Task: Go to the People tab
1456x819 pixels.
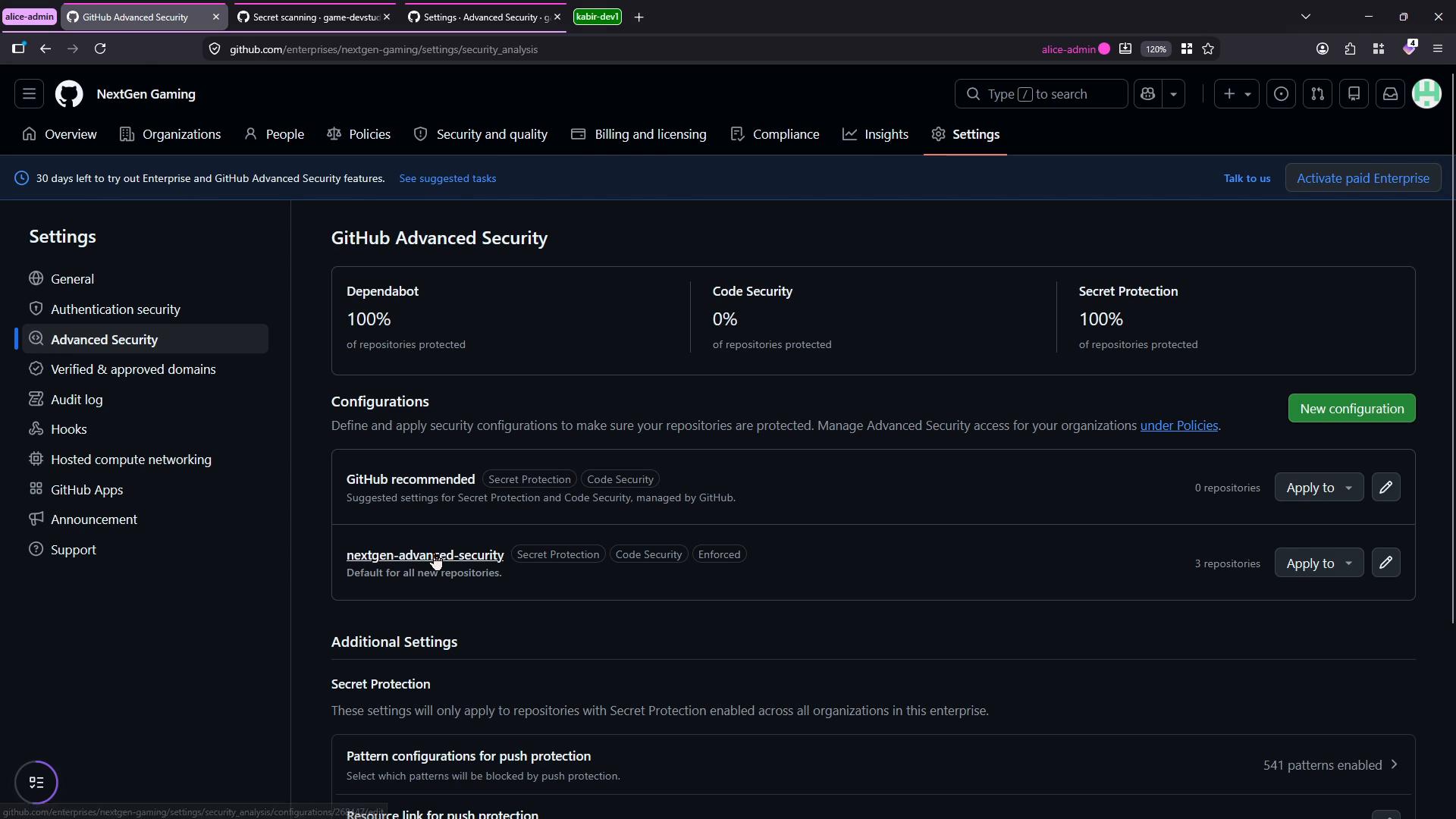Action: pos(275,134)
